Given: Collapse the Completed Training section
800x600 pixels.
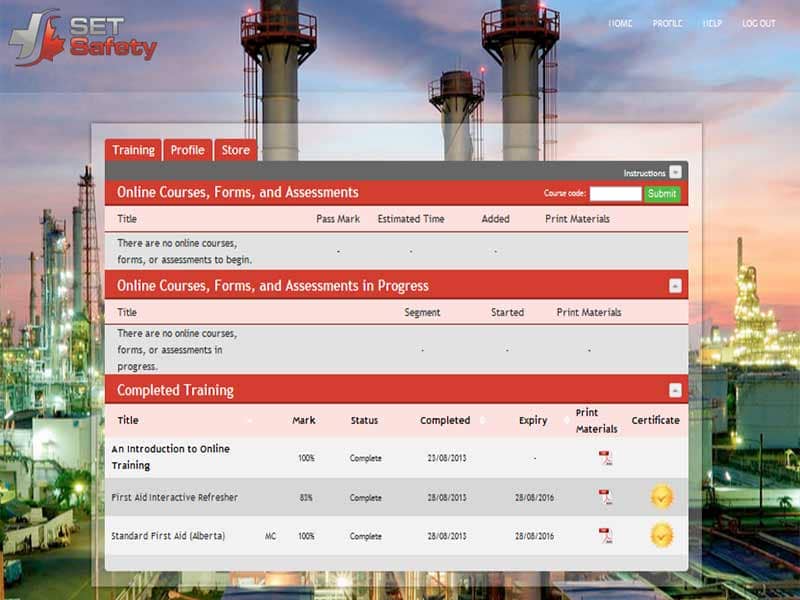Looking at the screenshot, I should pyautogui.click(x=675, y=390).
